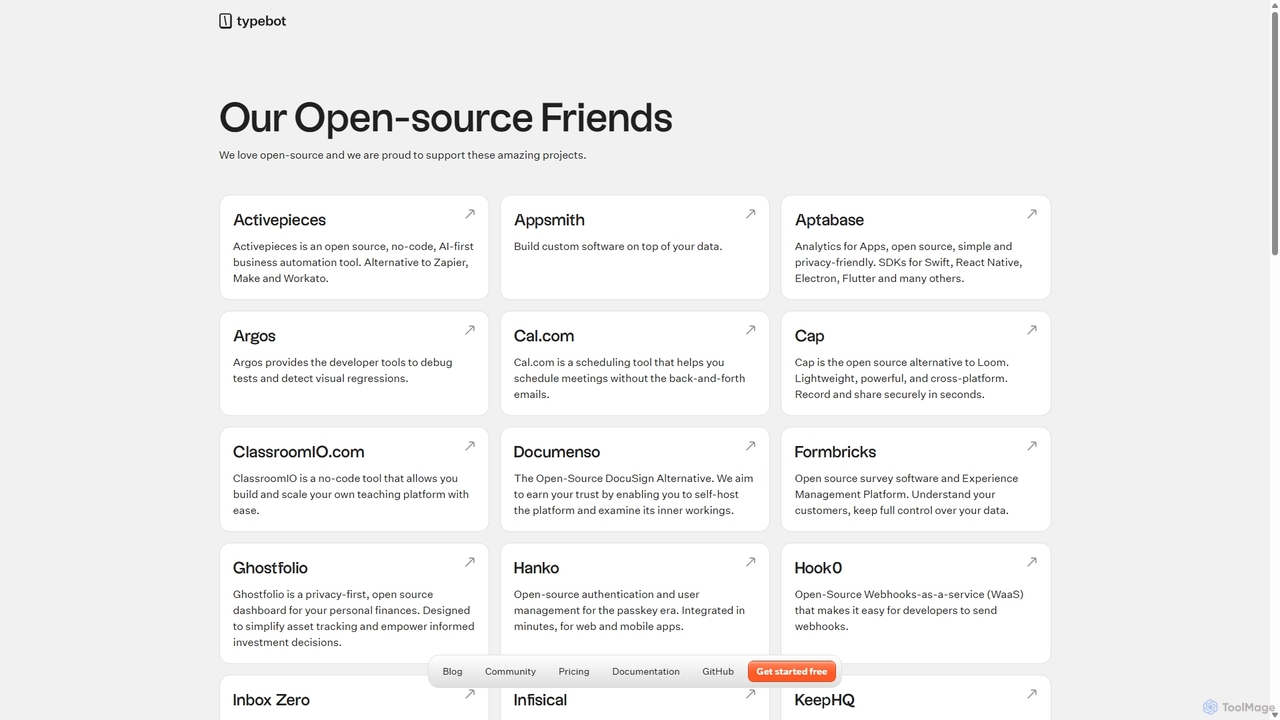Click the Get started free button
Viewport: 1280px width, 720px height.
792,672
